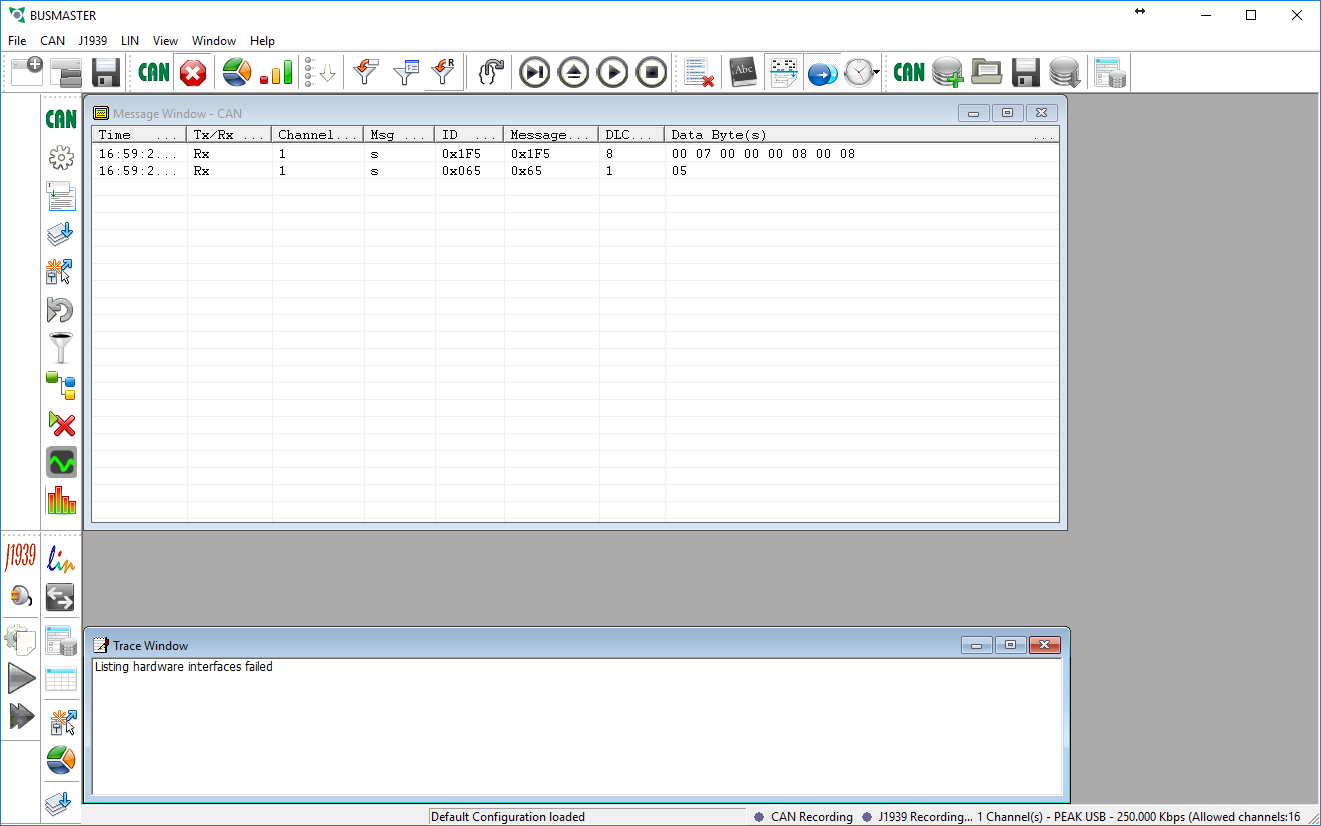Click the CAN logo in left sidebar
The image size is (1321, 826).
coord(62,118)
